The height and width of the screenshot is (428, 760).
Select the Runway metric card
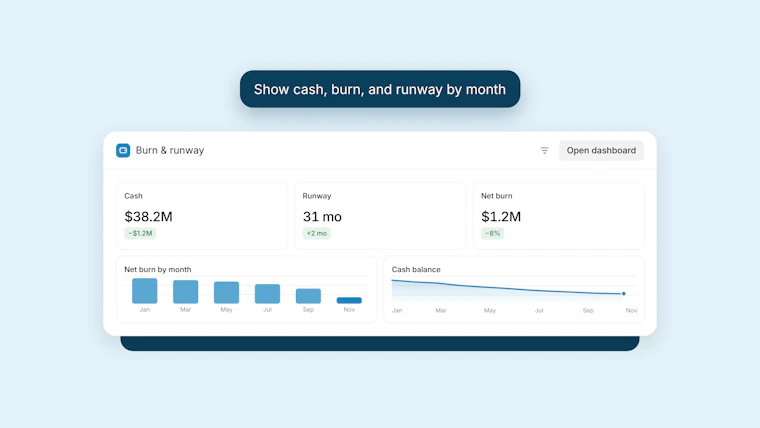coord(380,216)
